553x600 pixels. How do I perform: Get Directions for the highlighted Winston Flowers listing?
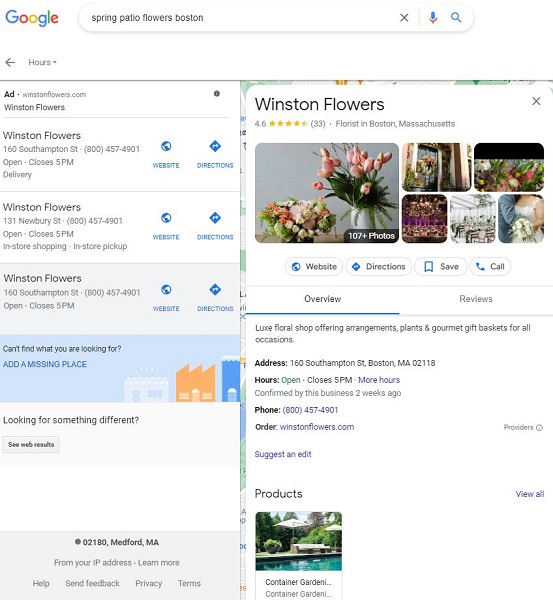pos(215,298)
